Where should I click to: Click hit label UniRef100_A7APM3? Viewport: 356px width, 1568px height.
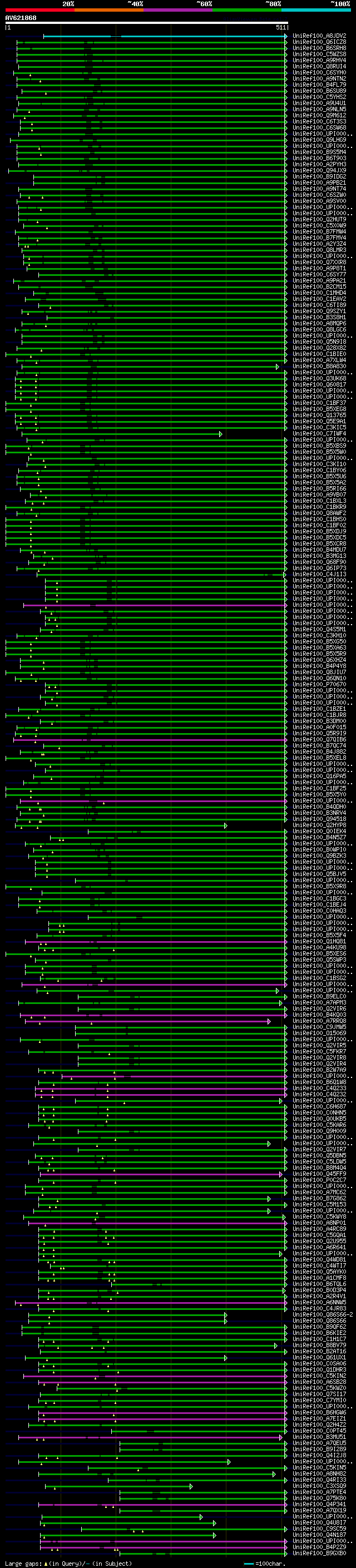(319, 1002)
